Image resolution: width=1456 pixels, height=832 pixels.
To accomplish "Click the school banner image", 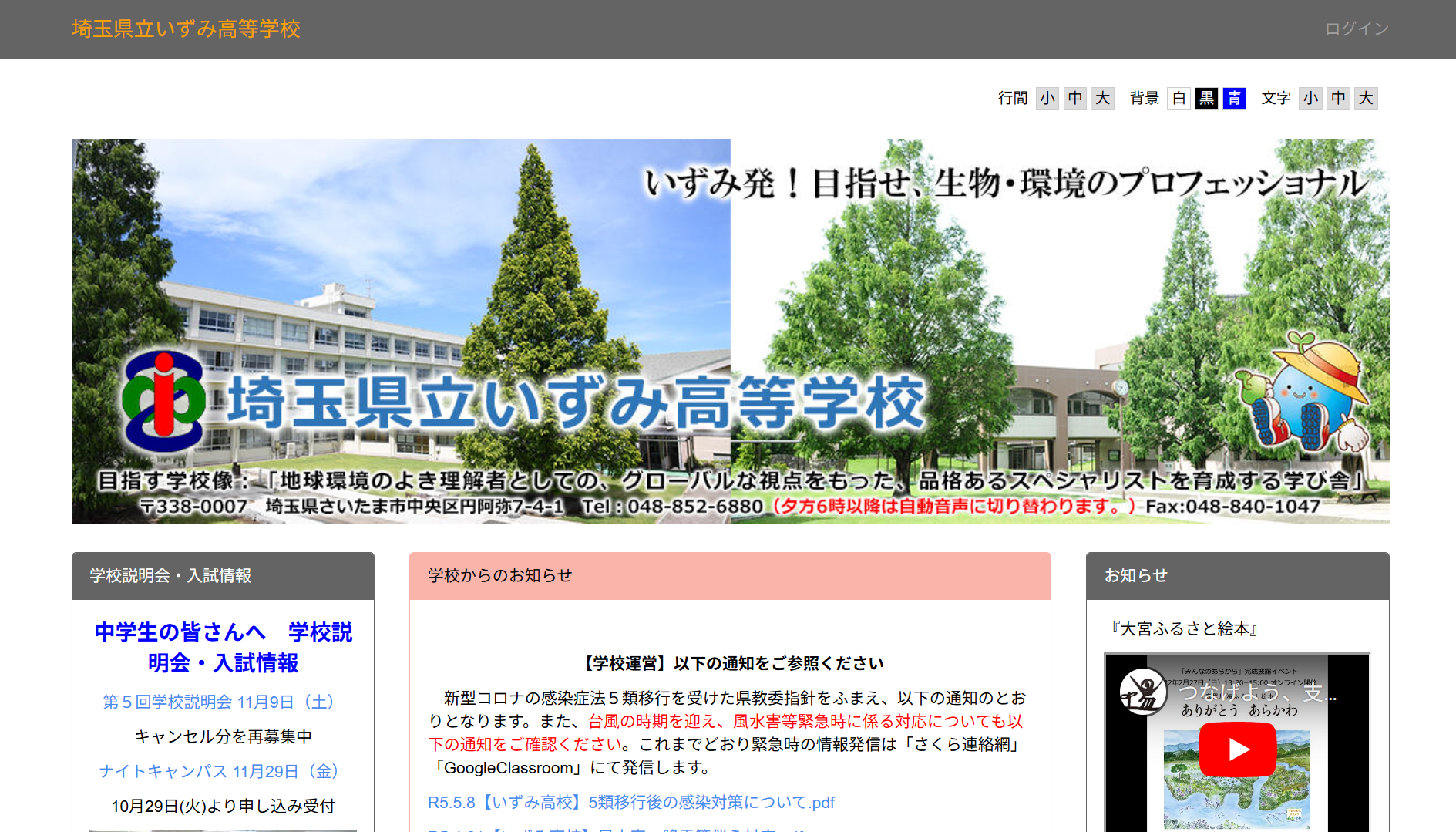I will (x=730, y=331).
